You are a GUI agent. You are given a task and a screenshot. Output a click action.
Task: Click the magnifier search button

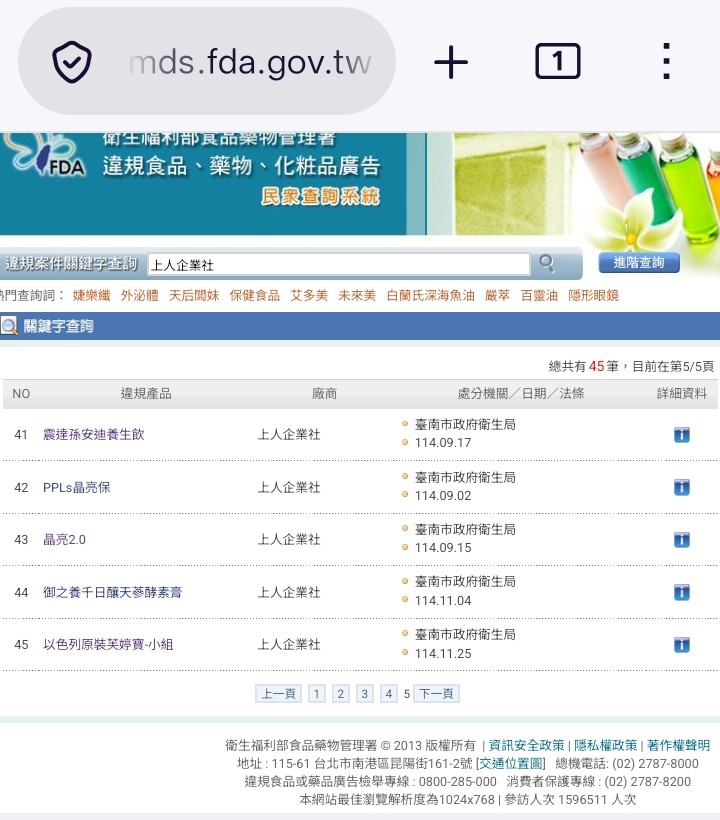(x=546, y=263)
